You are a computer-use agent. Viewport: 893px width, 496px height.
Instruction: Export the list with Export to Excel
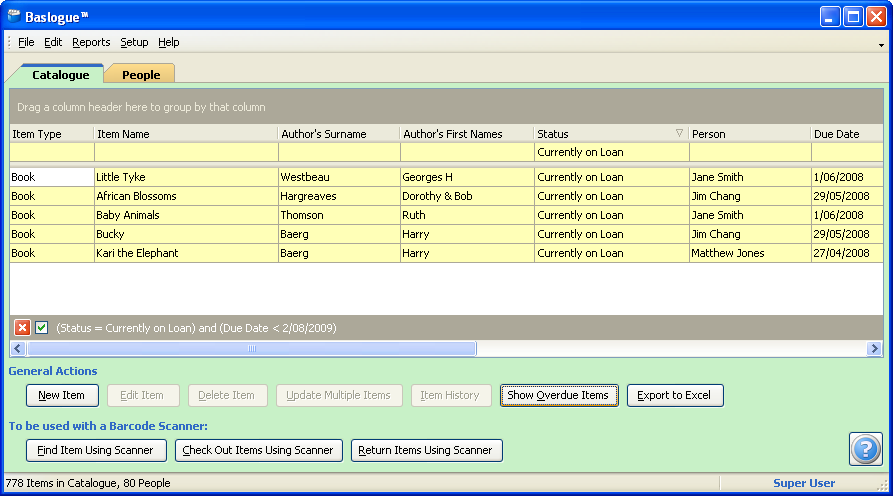click(x=675, y=395)
